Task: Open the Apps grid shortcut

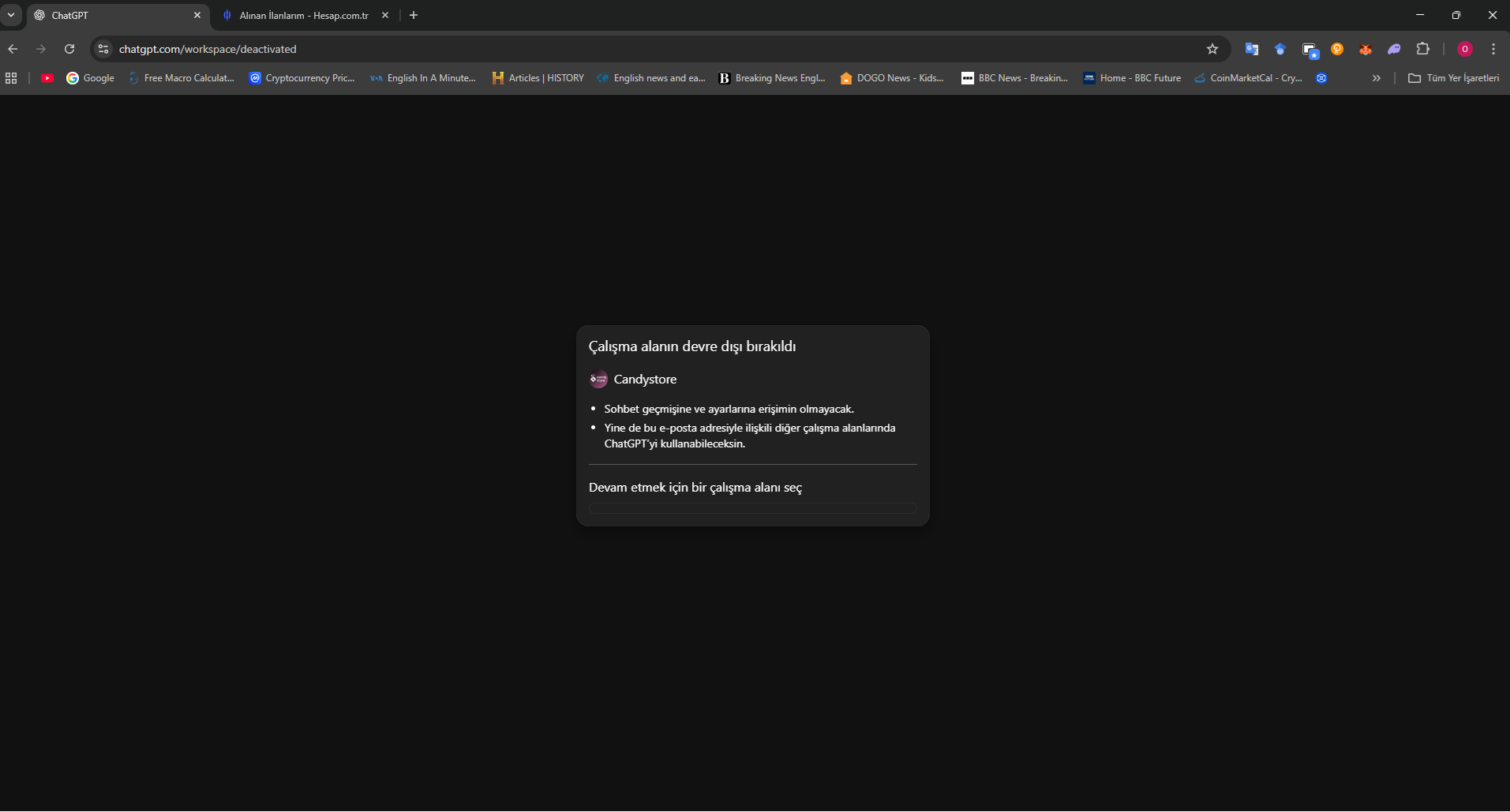Action: pyautogui.click(x=11, y=78)
